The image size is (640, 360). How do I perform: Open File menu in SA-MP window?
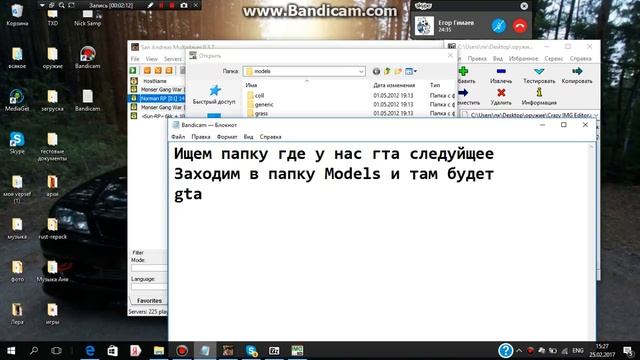click(135, 59)
